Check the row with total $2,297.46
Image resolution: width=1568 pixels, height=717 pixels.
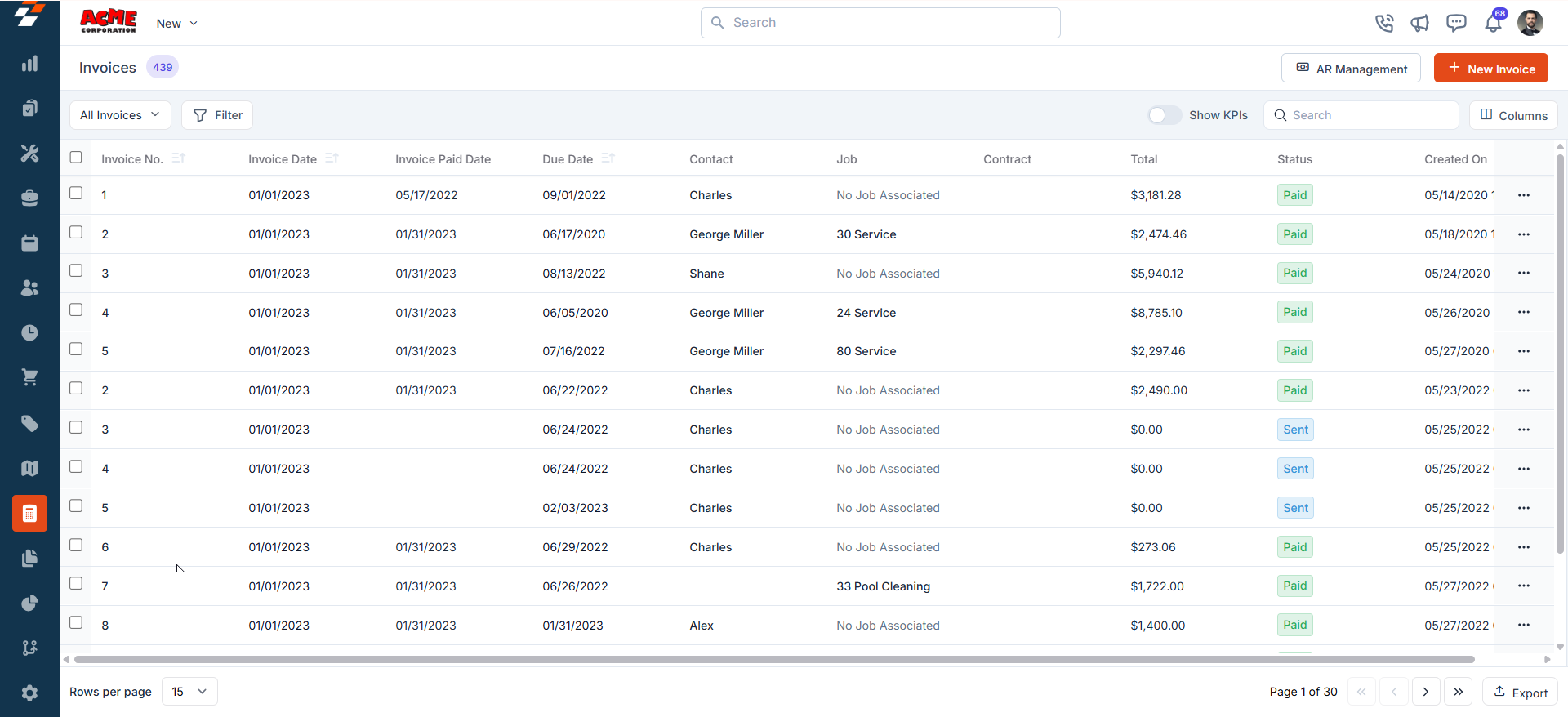[x=76, y=349]
